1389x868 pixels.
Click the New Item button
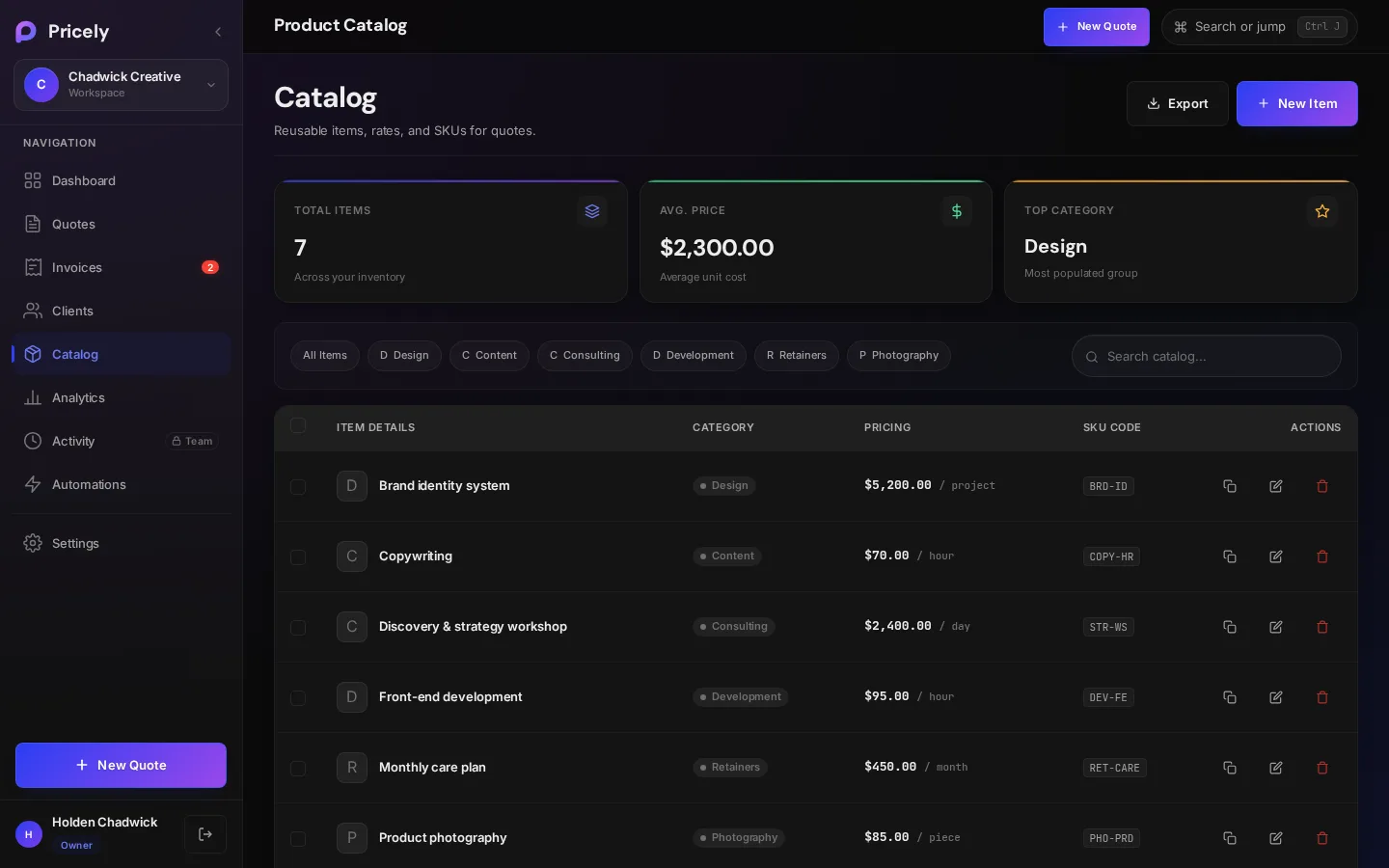[1297, 103]
